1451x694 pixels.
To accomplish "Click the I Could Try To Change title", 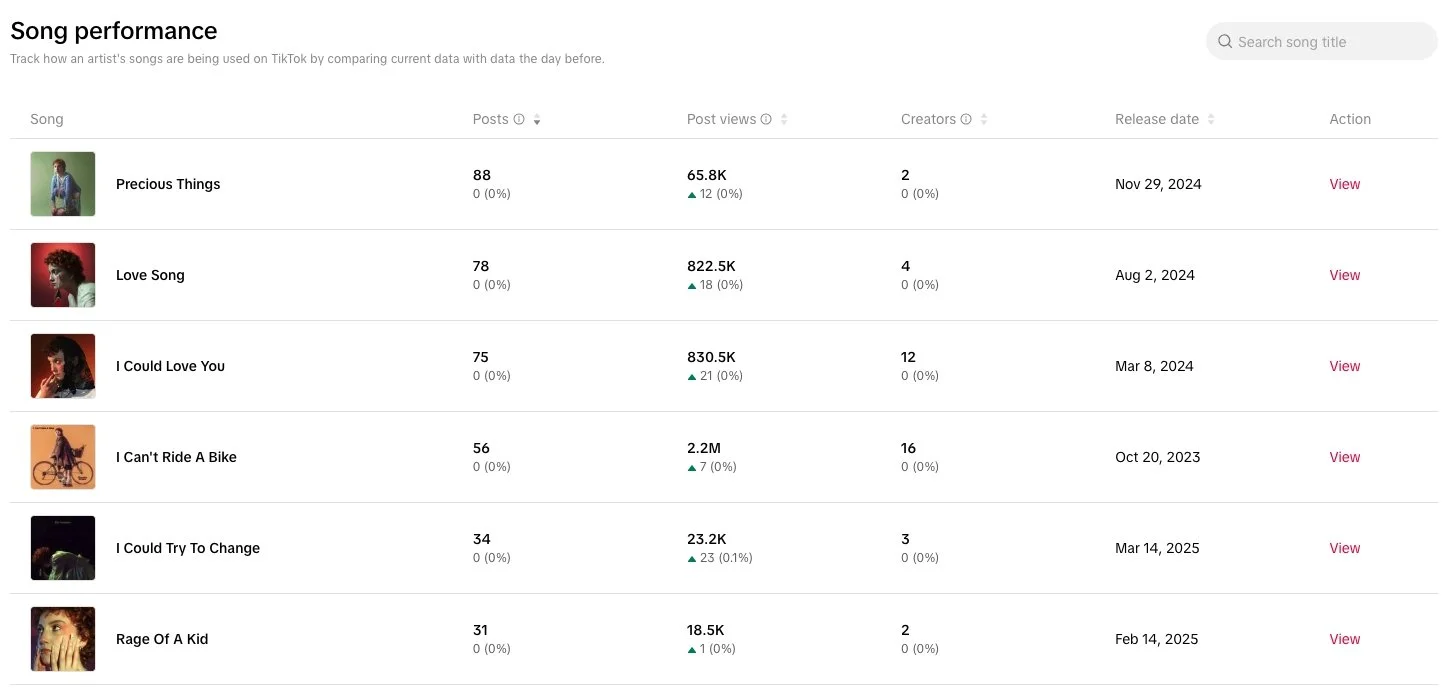I will pos(188,548).
